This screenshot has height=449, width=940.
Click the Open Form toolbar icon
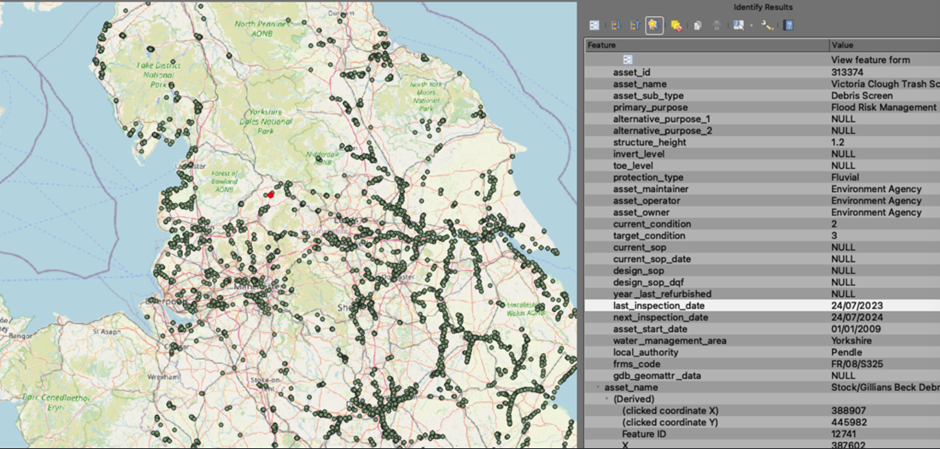594,25
